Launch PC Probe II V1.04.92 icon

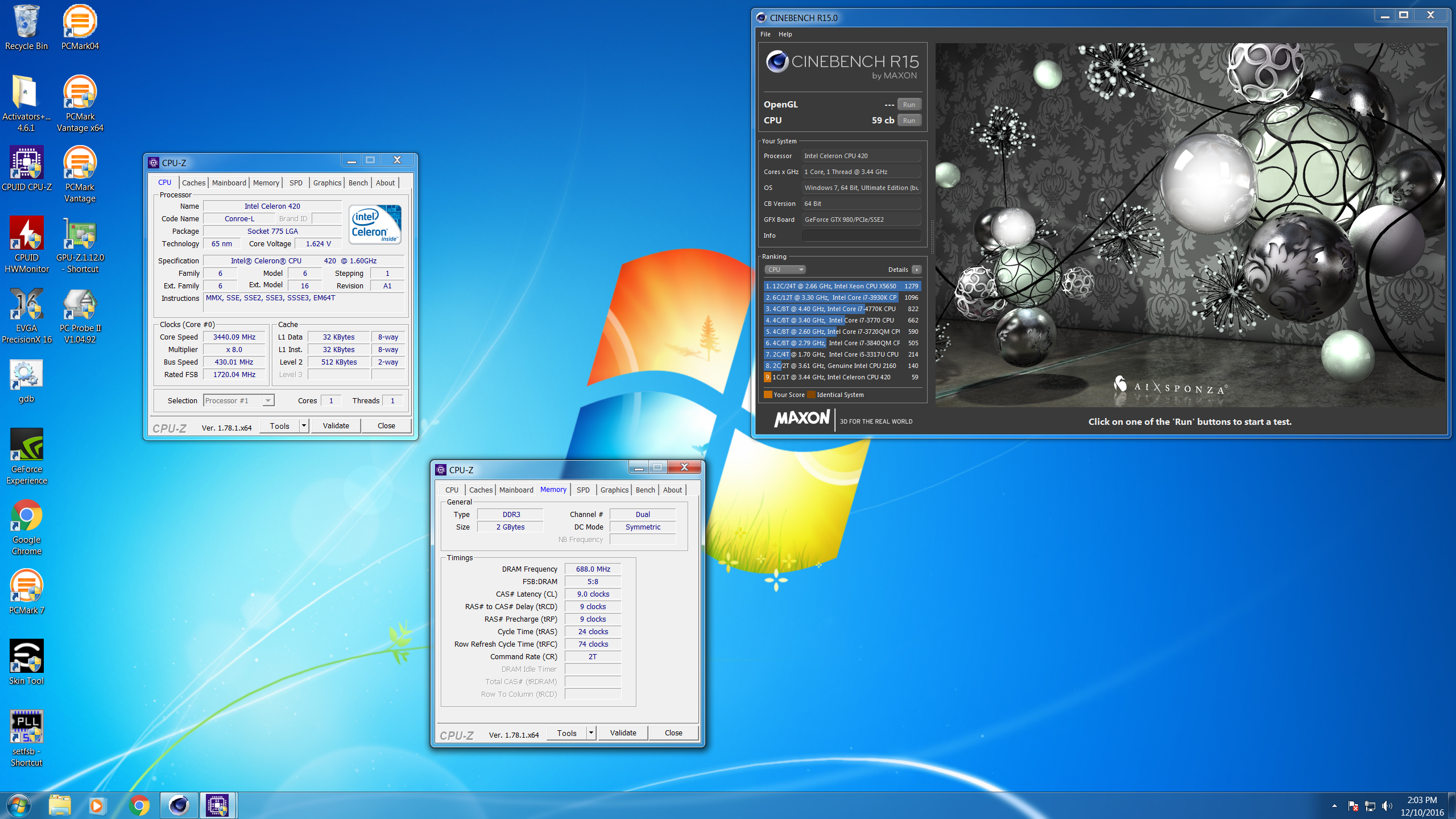pos(80,315)
